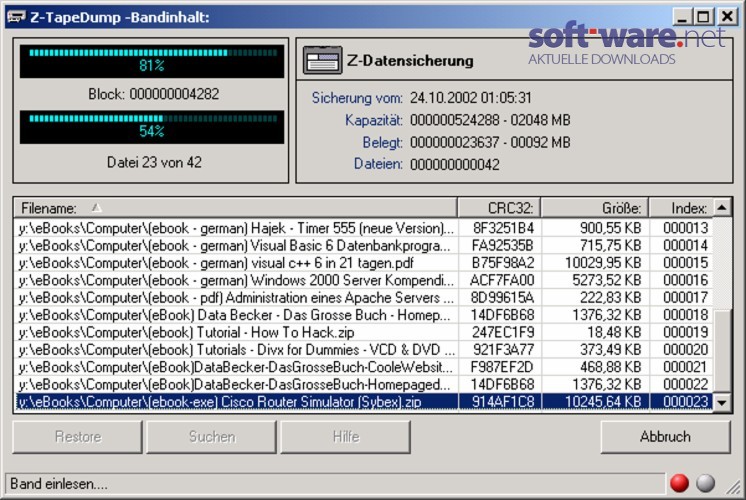Click the Hilfe button

click(x=346, y=436)
